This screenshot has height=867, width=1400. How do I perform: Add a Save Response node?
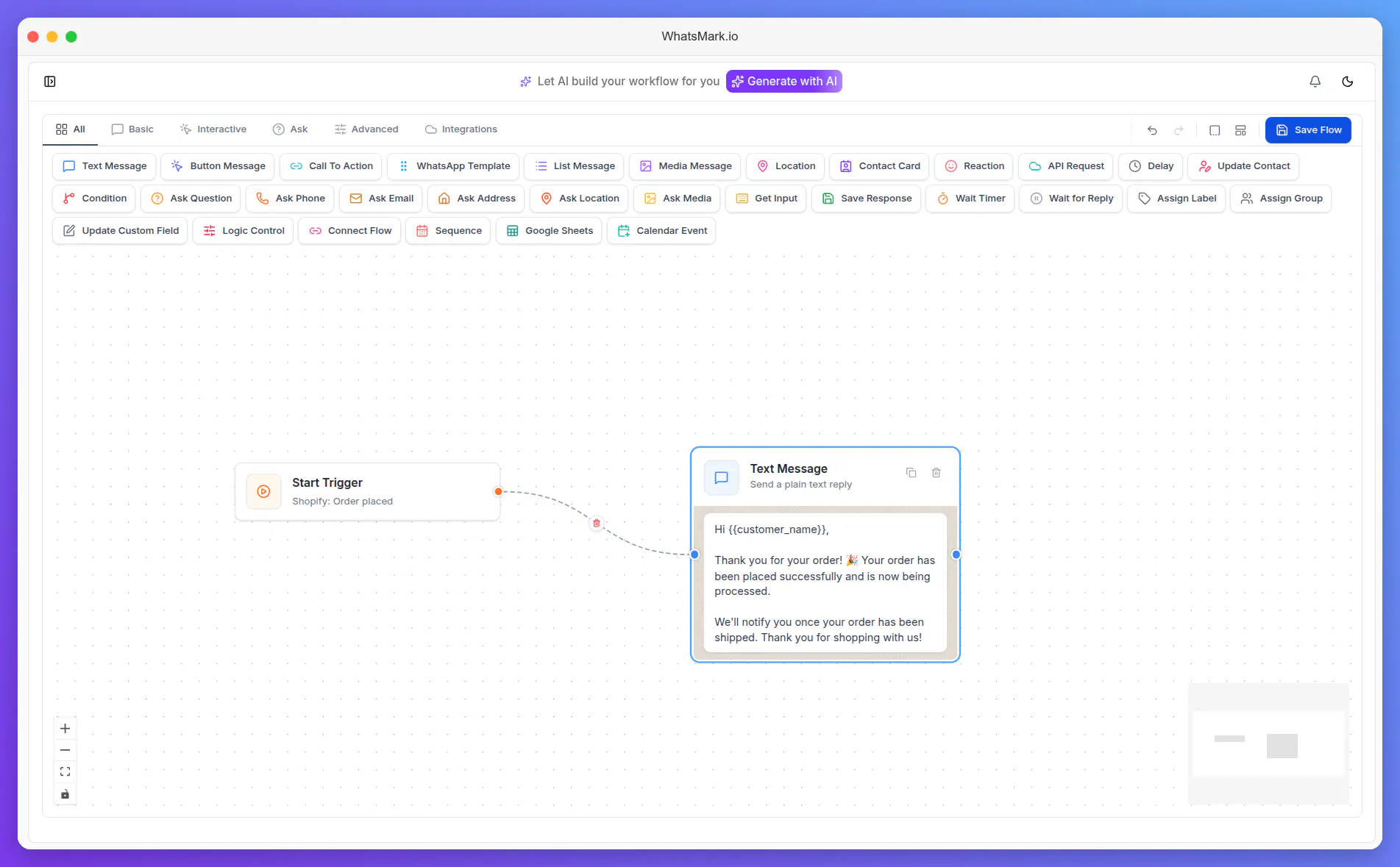(x=866, y=199)
